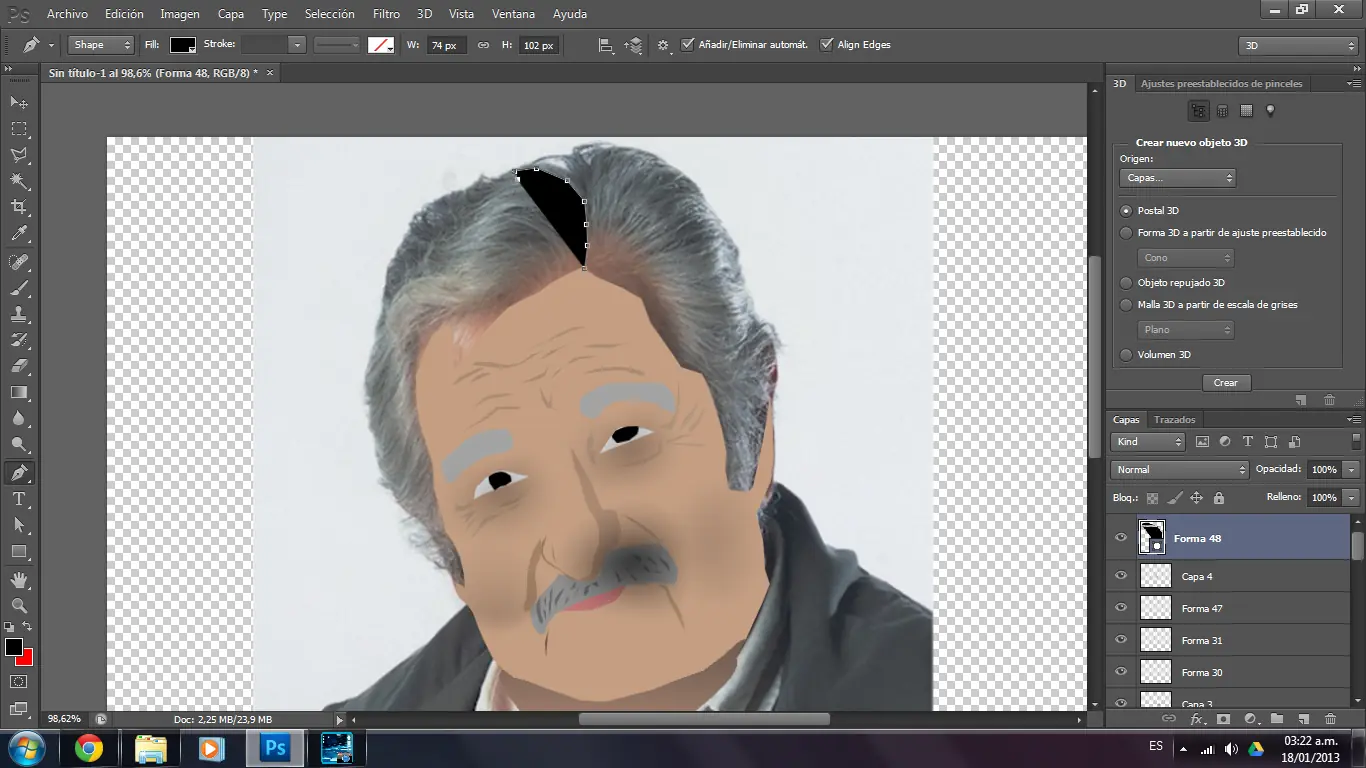The image size is (1366, 768).
Task: Select the Gradient tool
Action: [x=19, y=393]
